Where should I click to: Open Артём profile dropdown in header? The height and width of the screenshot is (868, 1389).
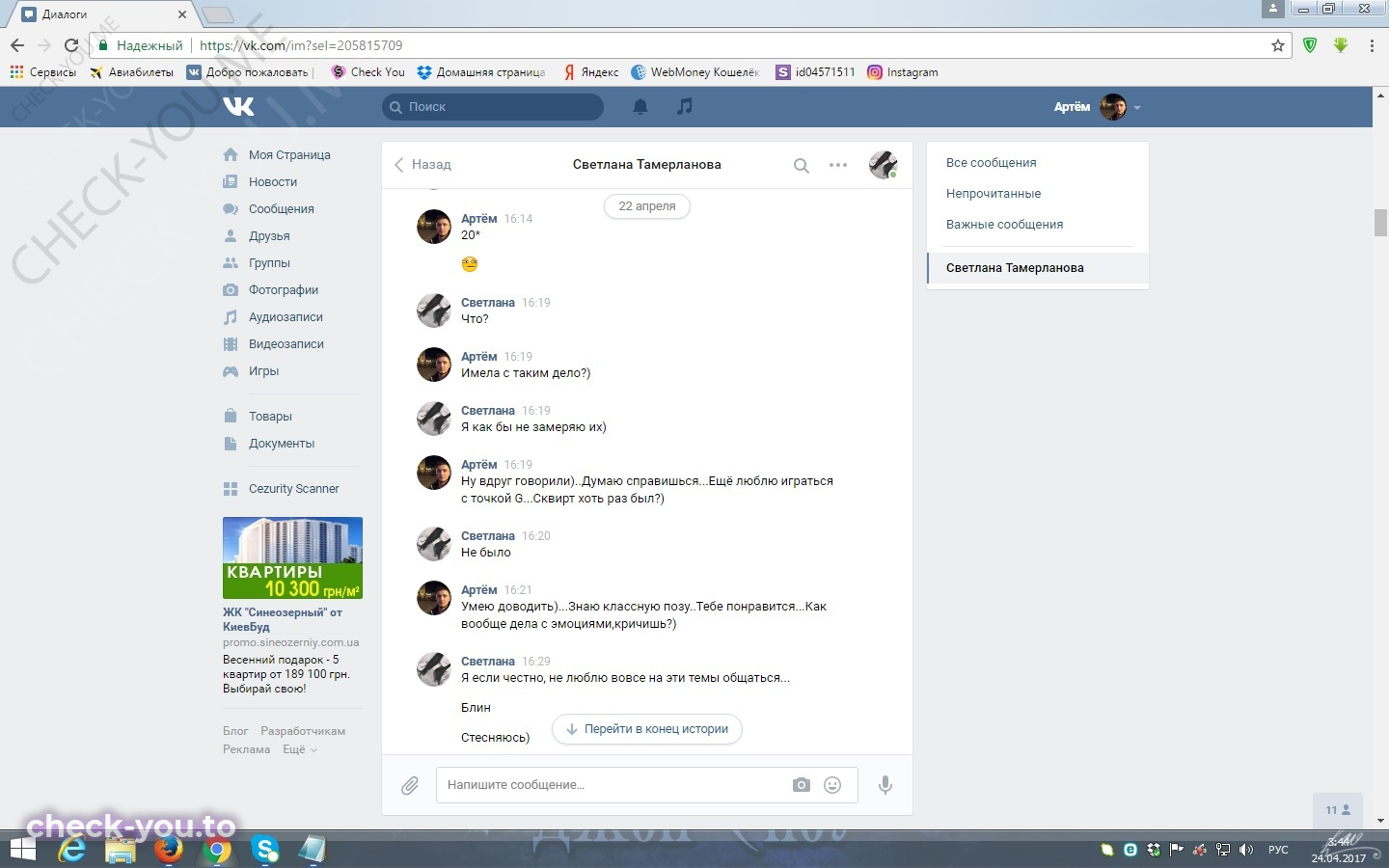(x=1097, y=107)
